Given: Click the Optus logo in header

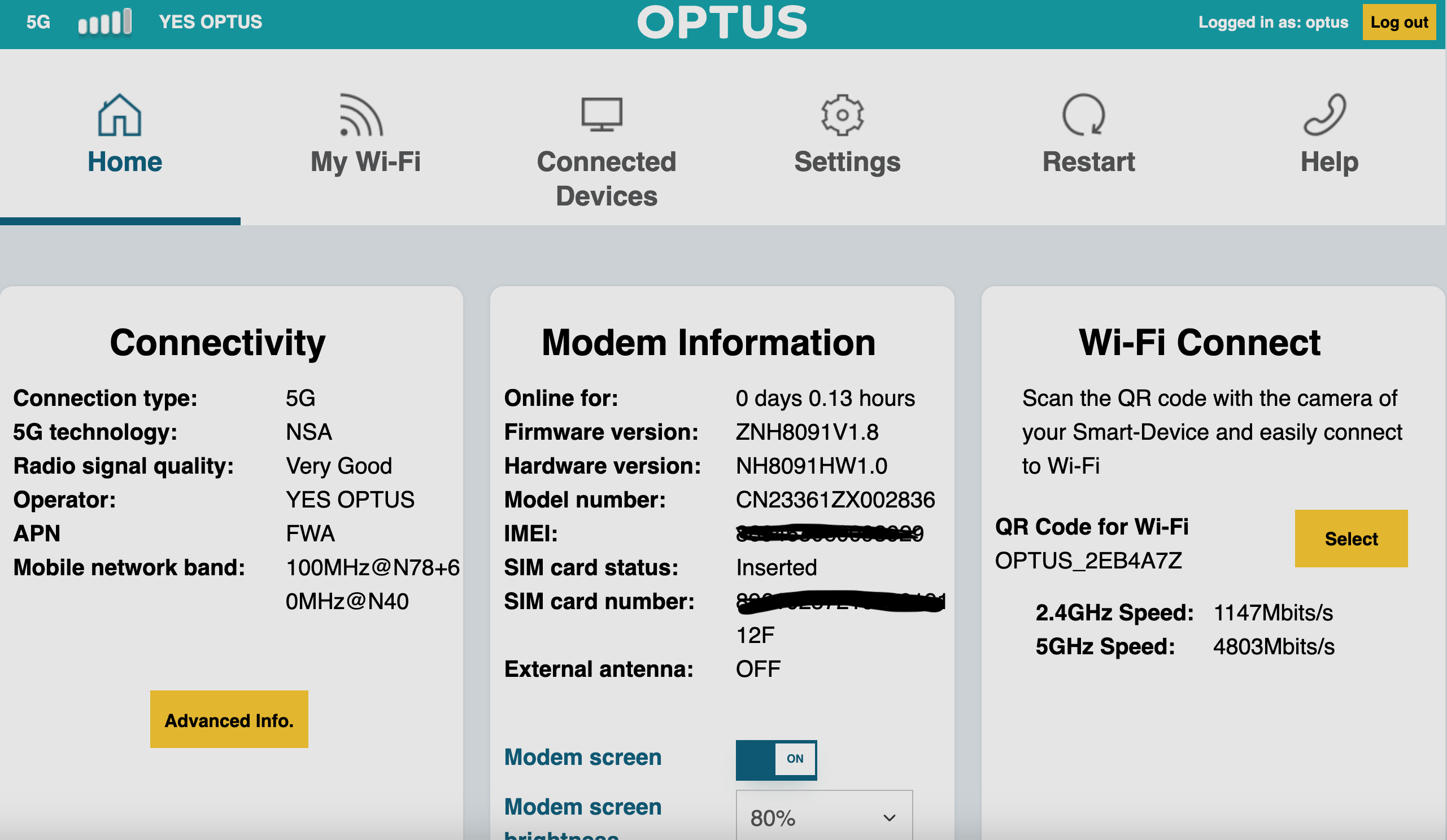Looking at the screenshot, I should click(x=722, y=23).
